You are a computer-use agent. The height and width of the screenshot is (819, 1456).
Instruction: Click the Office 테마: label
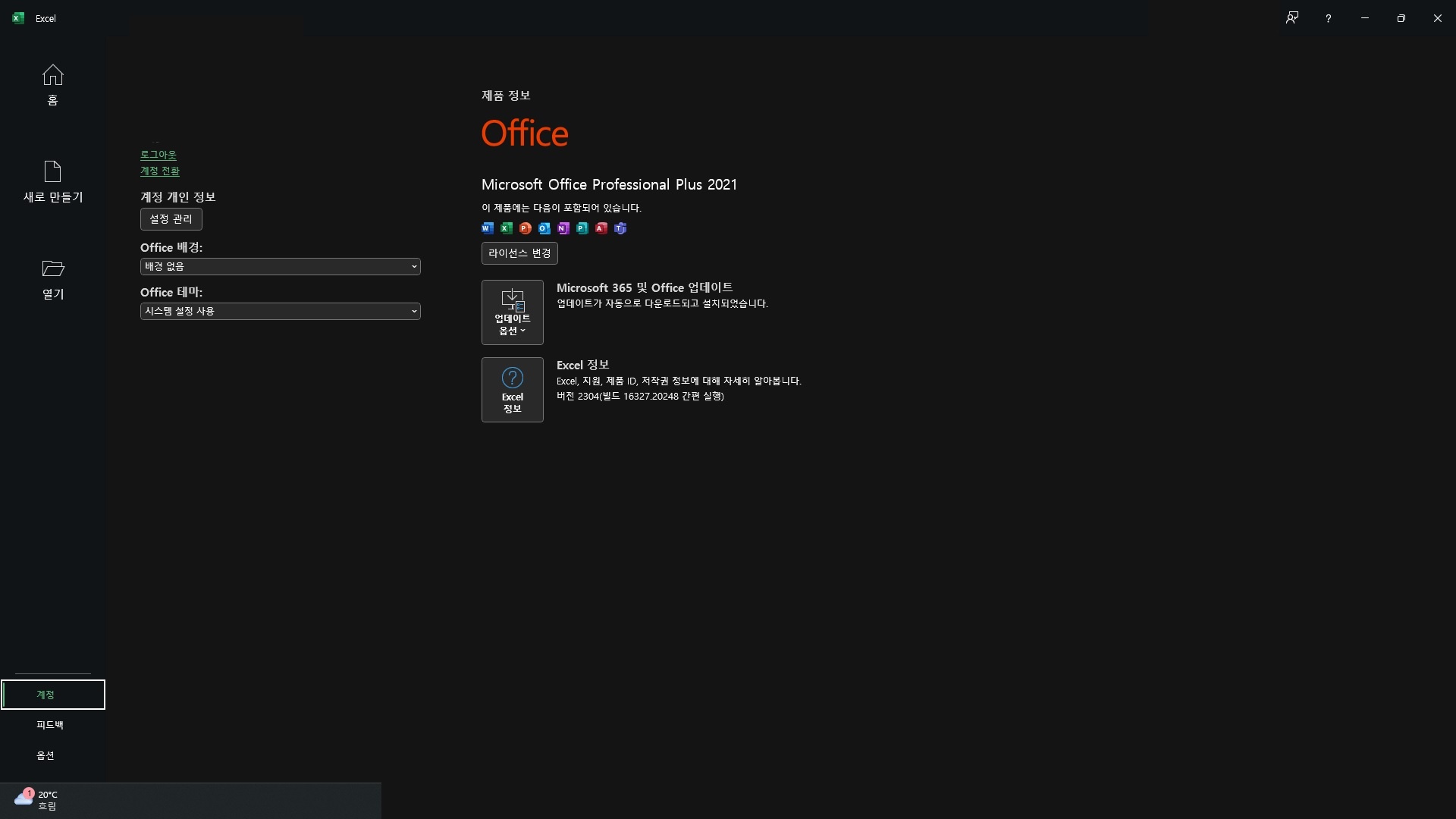click(x=171, y=292)
